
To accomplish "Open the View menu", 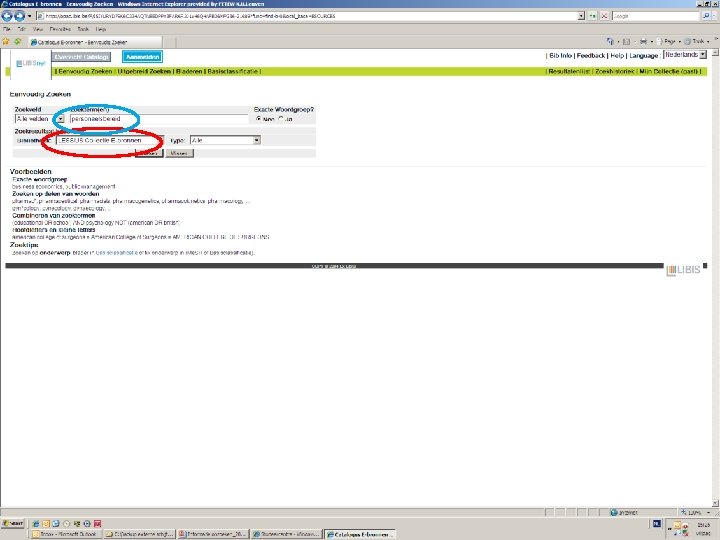I will [x=38, y=29].
